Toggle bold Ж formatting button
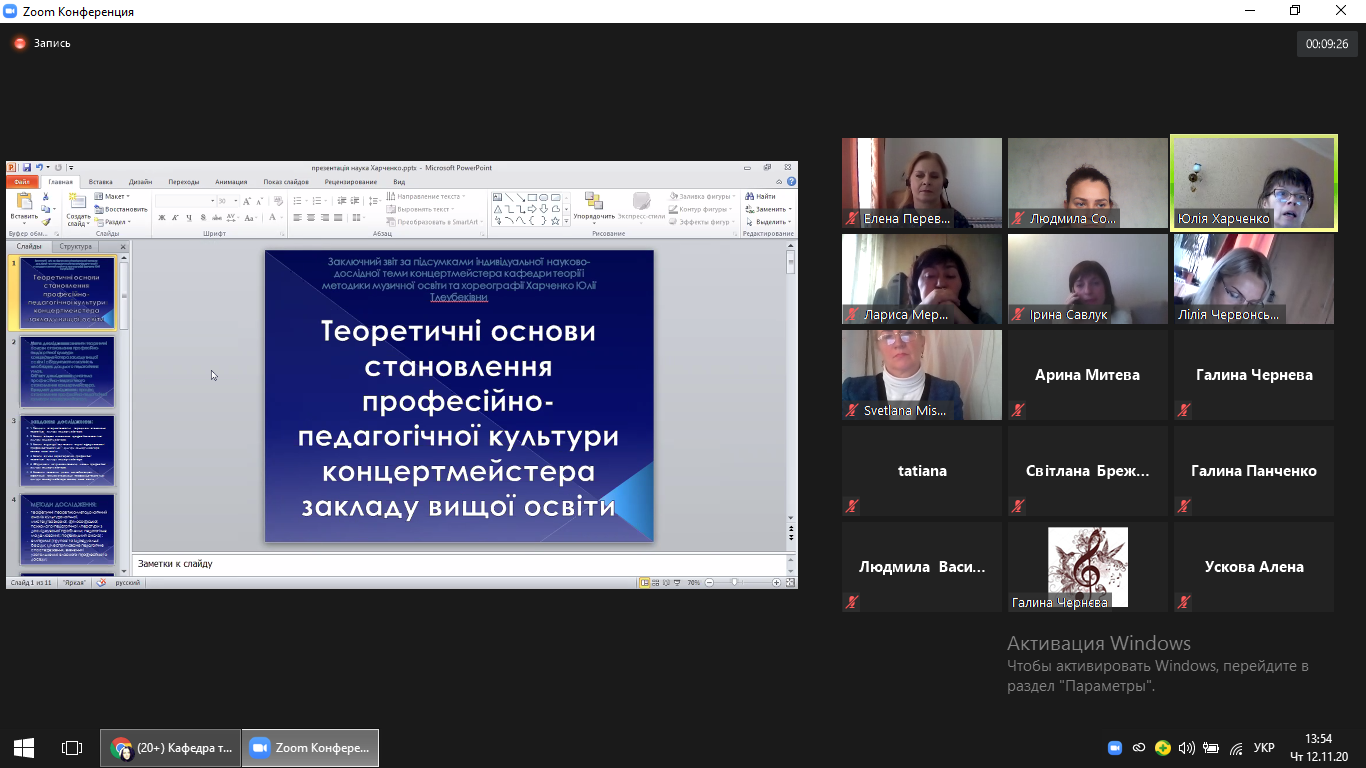The height and width of the screenshot is (768, 1366). [160, 217]
